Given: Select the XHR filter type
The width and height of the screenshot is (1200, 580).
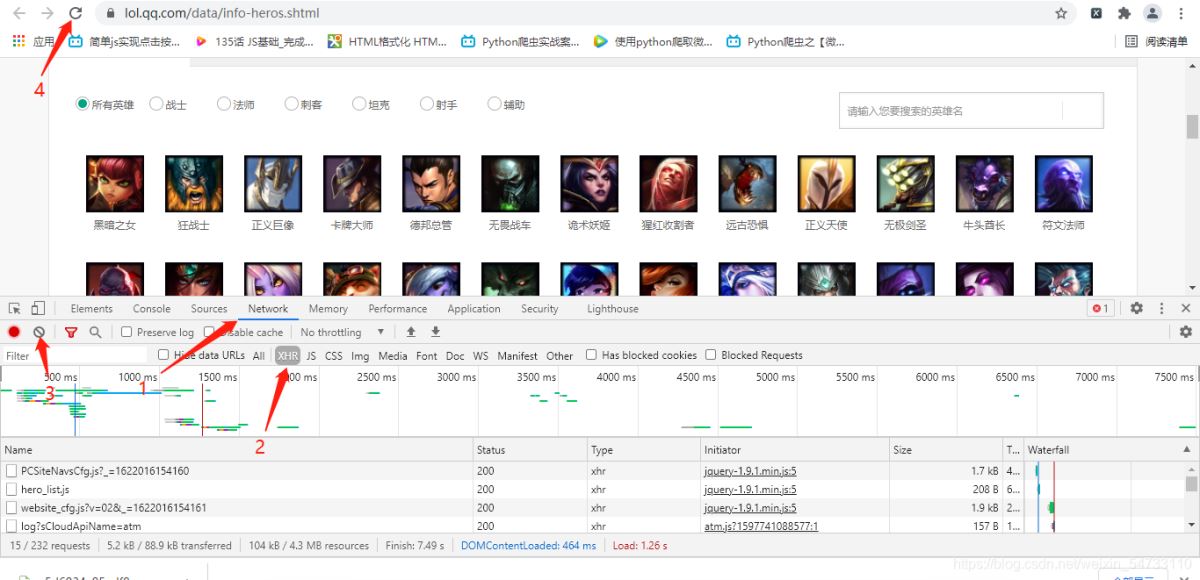Looking at the screenshot, I should point(288,355).
